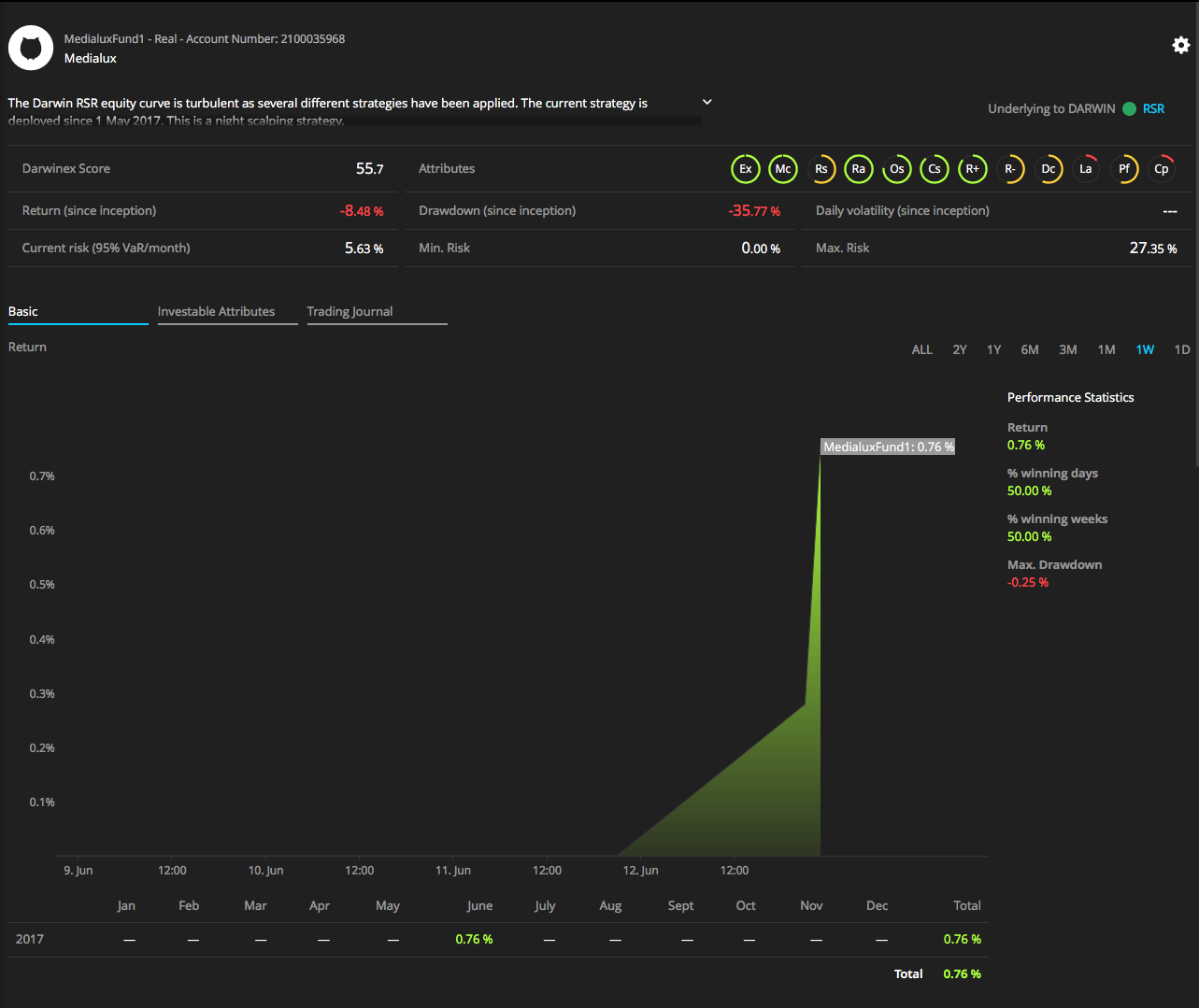Screen dimensions: 1199x1008
Task: Open the settings gear icon
Action: click(1181, 45)
